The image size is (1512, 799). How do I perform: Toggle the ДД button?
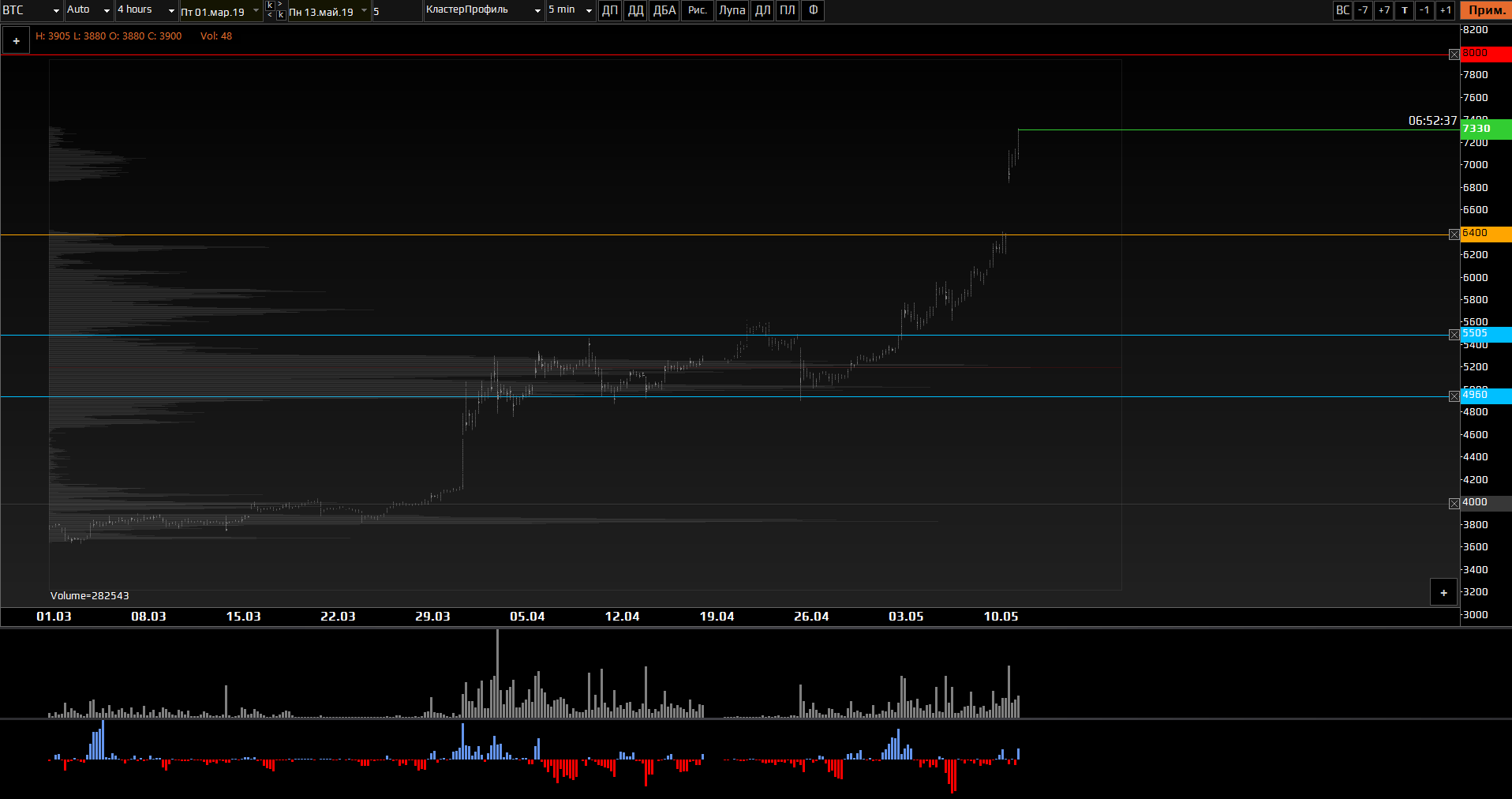(x=635, y=10)
